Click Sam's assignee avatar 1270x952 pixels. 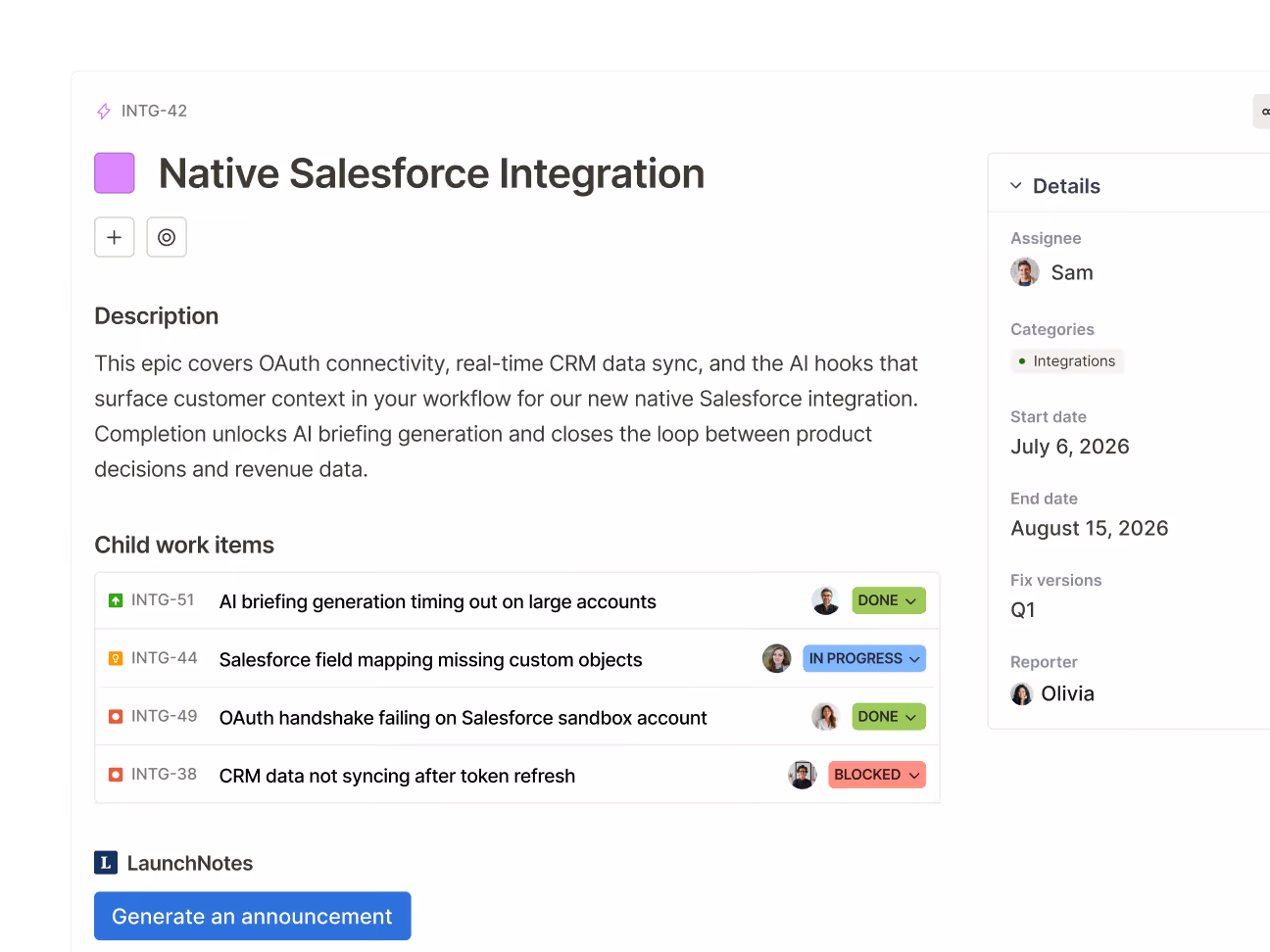(x=1025, y=272)
